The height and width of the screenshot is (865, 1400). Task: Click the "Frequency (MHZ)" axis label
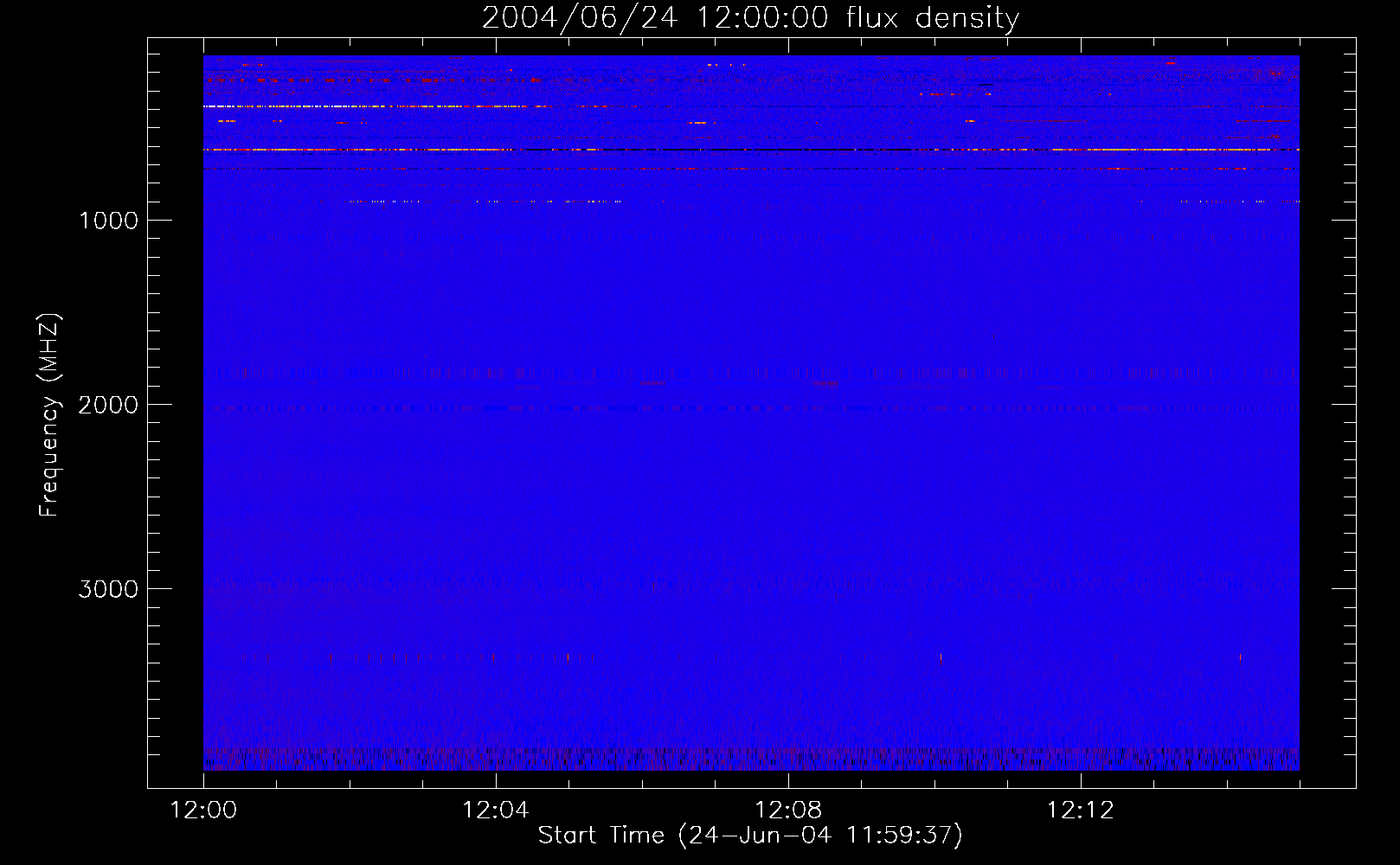(x=49, y=415)
